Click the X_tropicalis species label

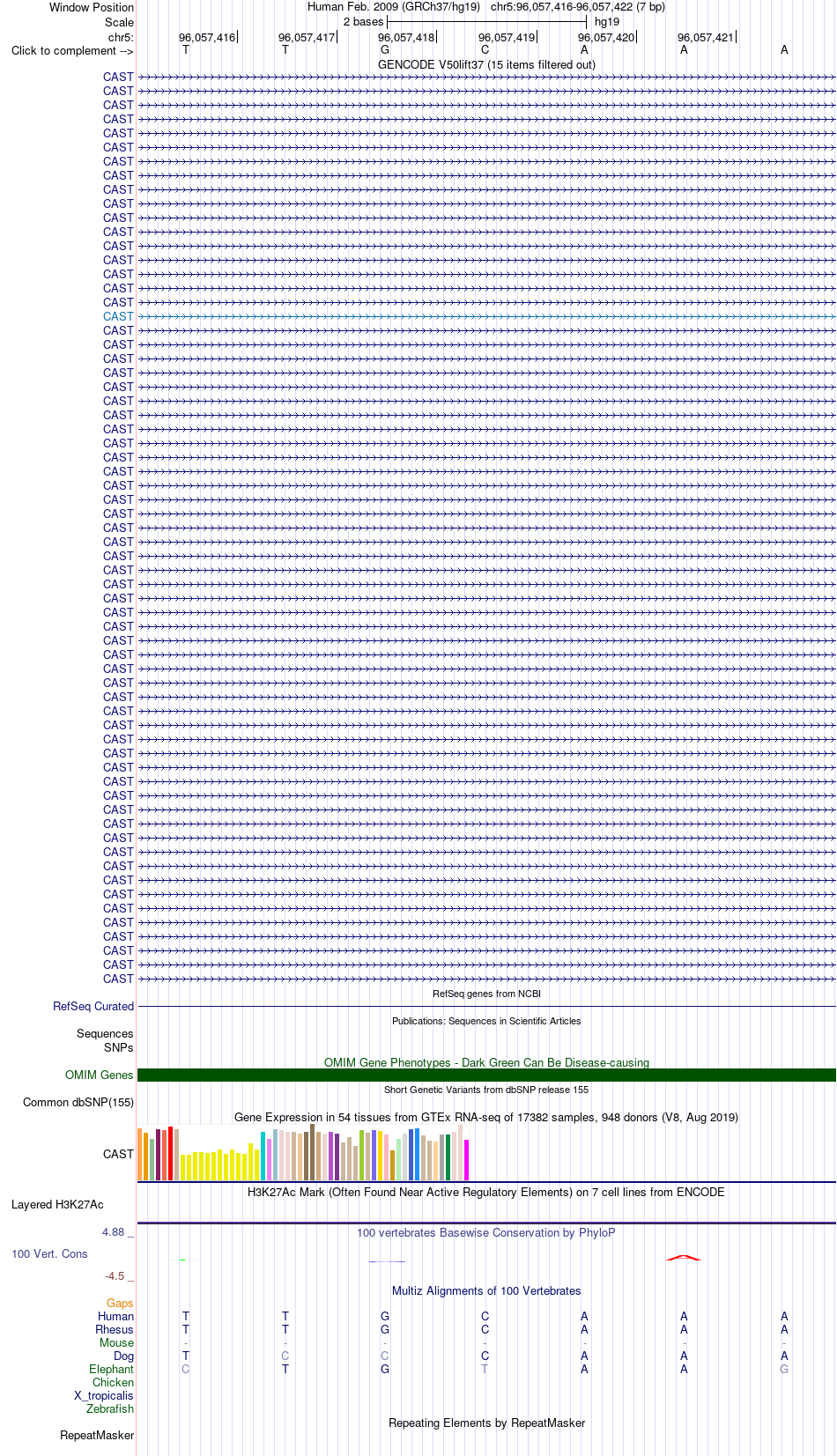tap(104, 1395)
